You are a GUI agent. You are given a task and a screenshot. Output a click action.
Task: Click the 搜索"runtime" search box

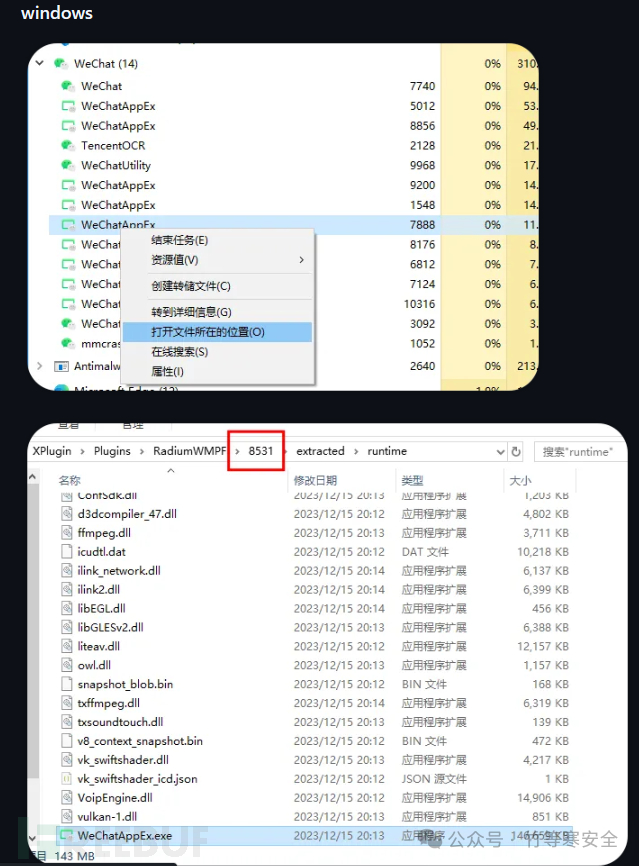(x=579, y=452)
